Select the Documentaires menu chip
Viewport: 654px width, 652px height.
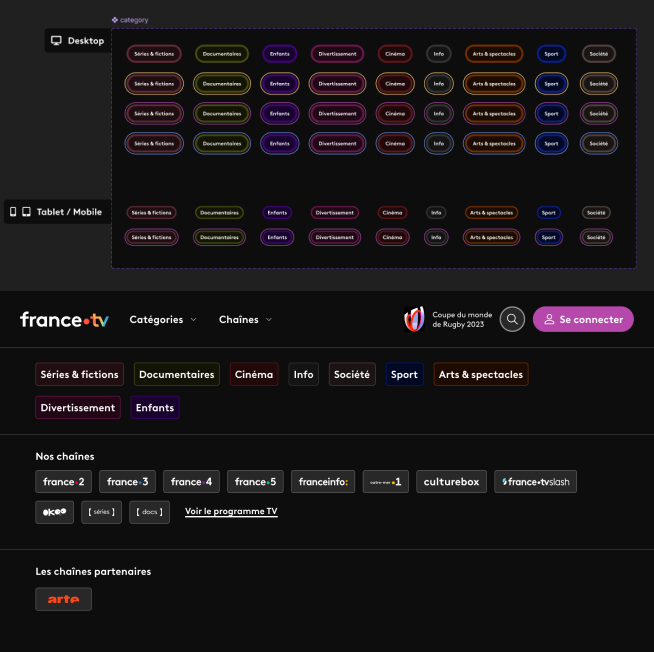point(176,374)
